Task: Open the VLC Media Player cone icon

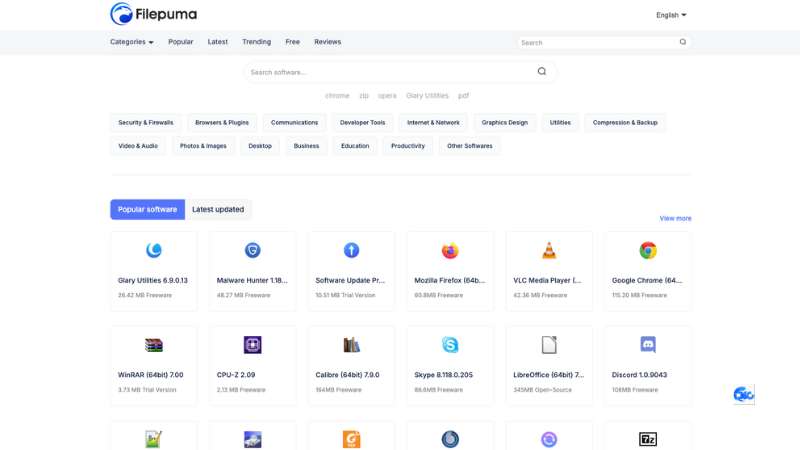Action: (549, 250)
